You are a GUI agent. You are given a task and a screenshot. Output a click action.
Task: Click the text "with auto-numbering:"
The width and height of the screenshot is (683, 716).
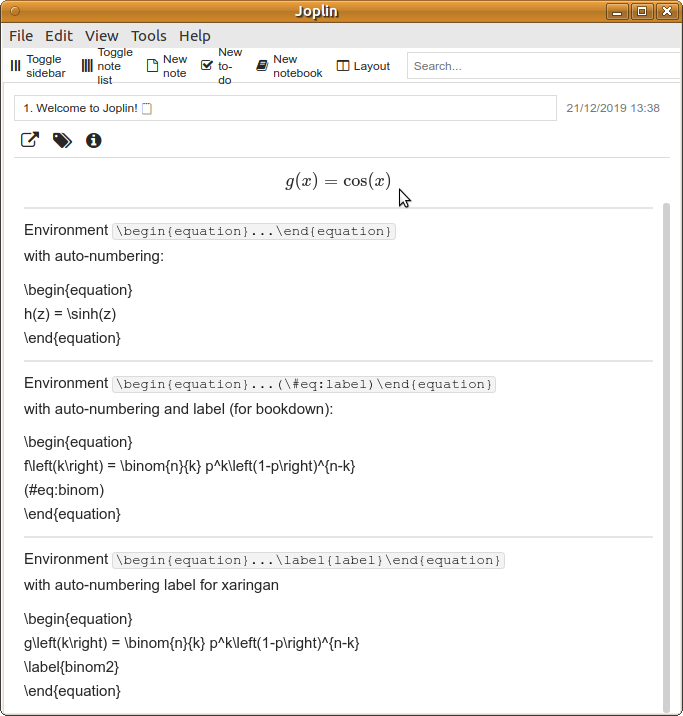tap(94, 256)
